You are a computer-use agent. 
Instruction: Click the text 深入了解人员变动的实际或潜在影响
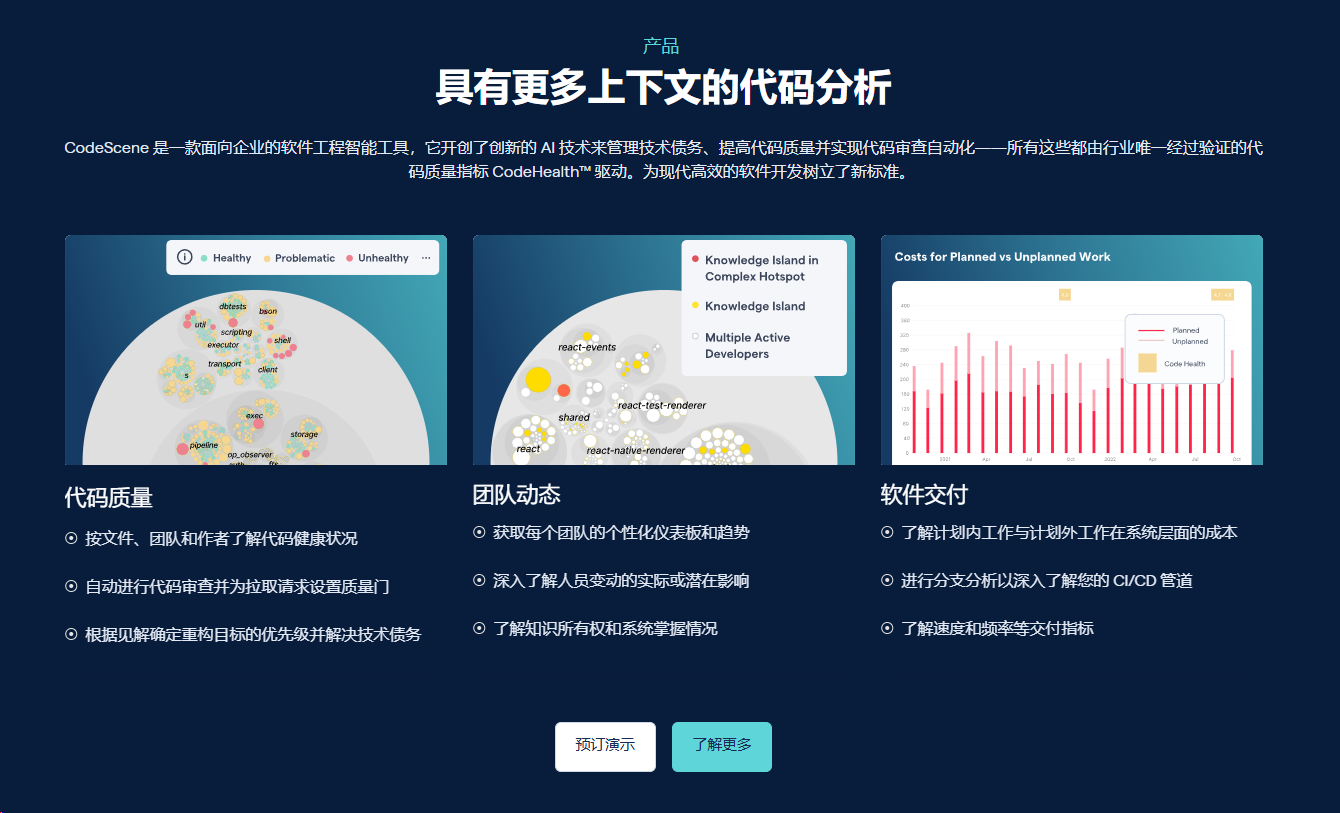point(621,580)
